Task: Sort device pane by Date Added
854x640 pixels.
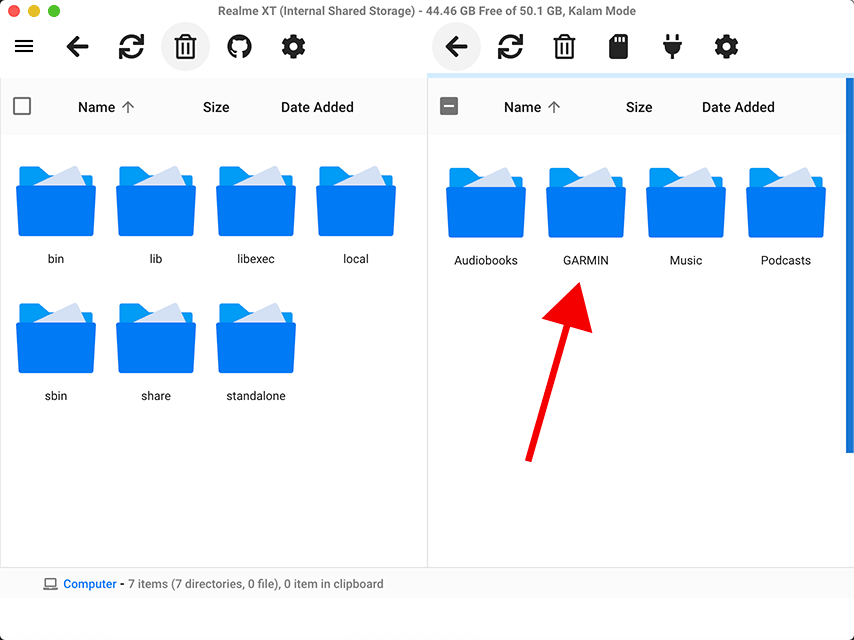Action: pyautogui.click(x=738, y=107)
